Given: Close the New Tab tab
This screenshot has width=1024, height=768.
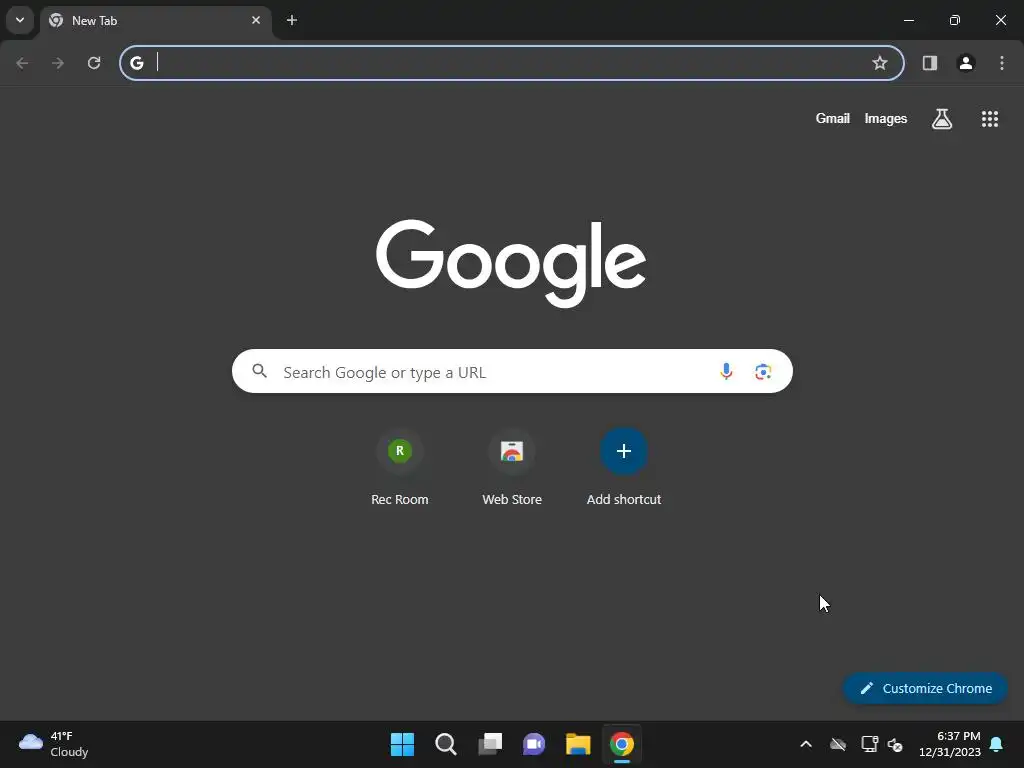Looking at the screenshot, I should point(256,20).
